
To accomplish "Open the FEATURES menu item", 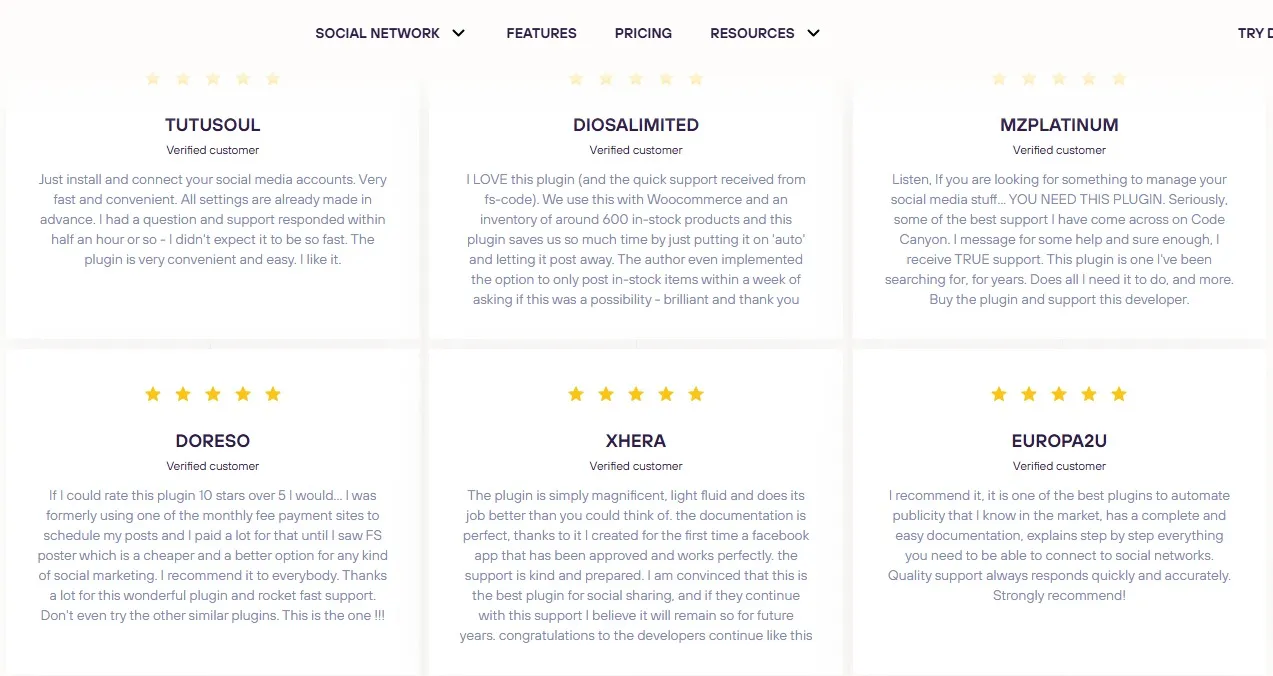I will coord(541,33).
